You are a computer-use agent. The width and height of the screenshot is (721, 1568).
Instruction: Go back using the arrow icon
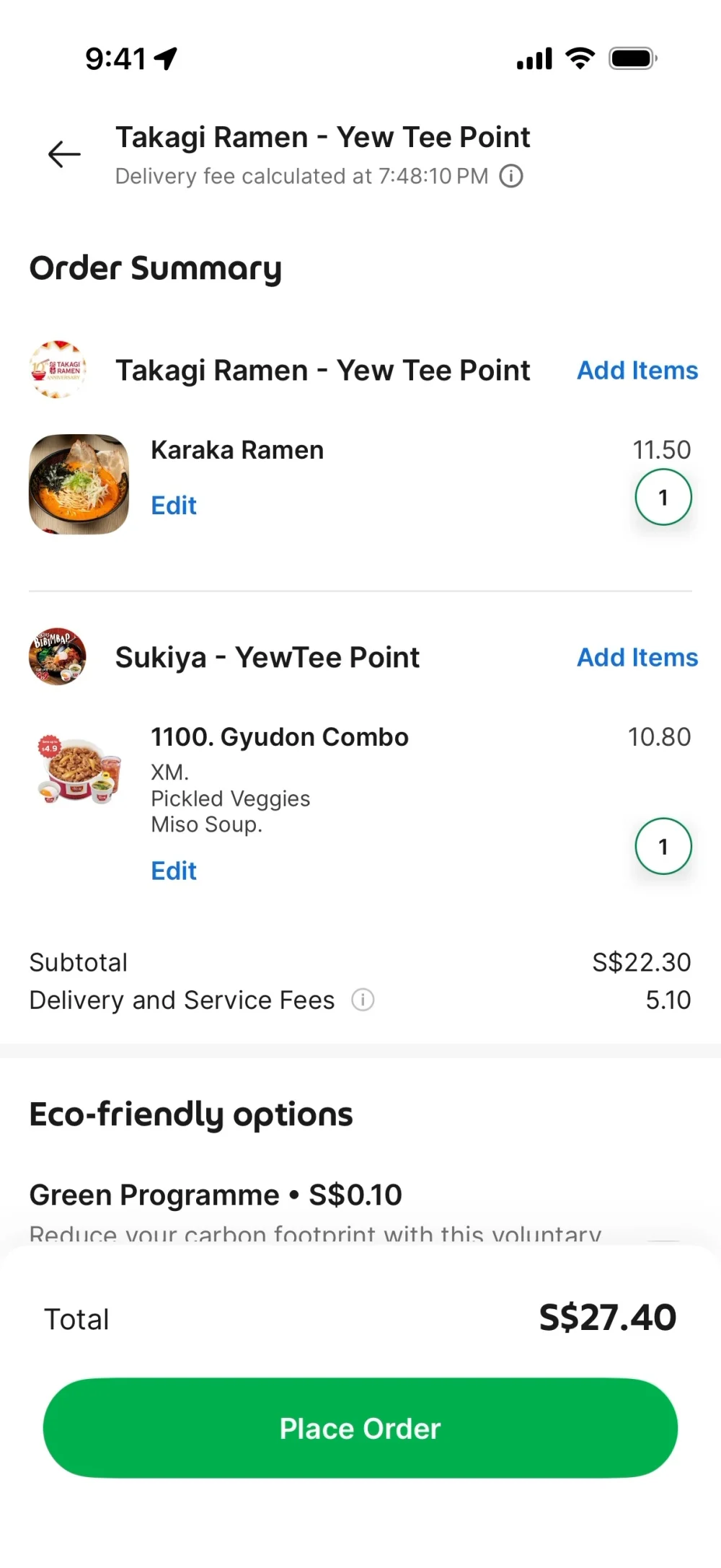pyautogui.click(x=64, y=154)
